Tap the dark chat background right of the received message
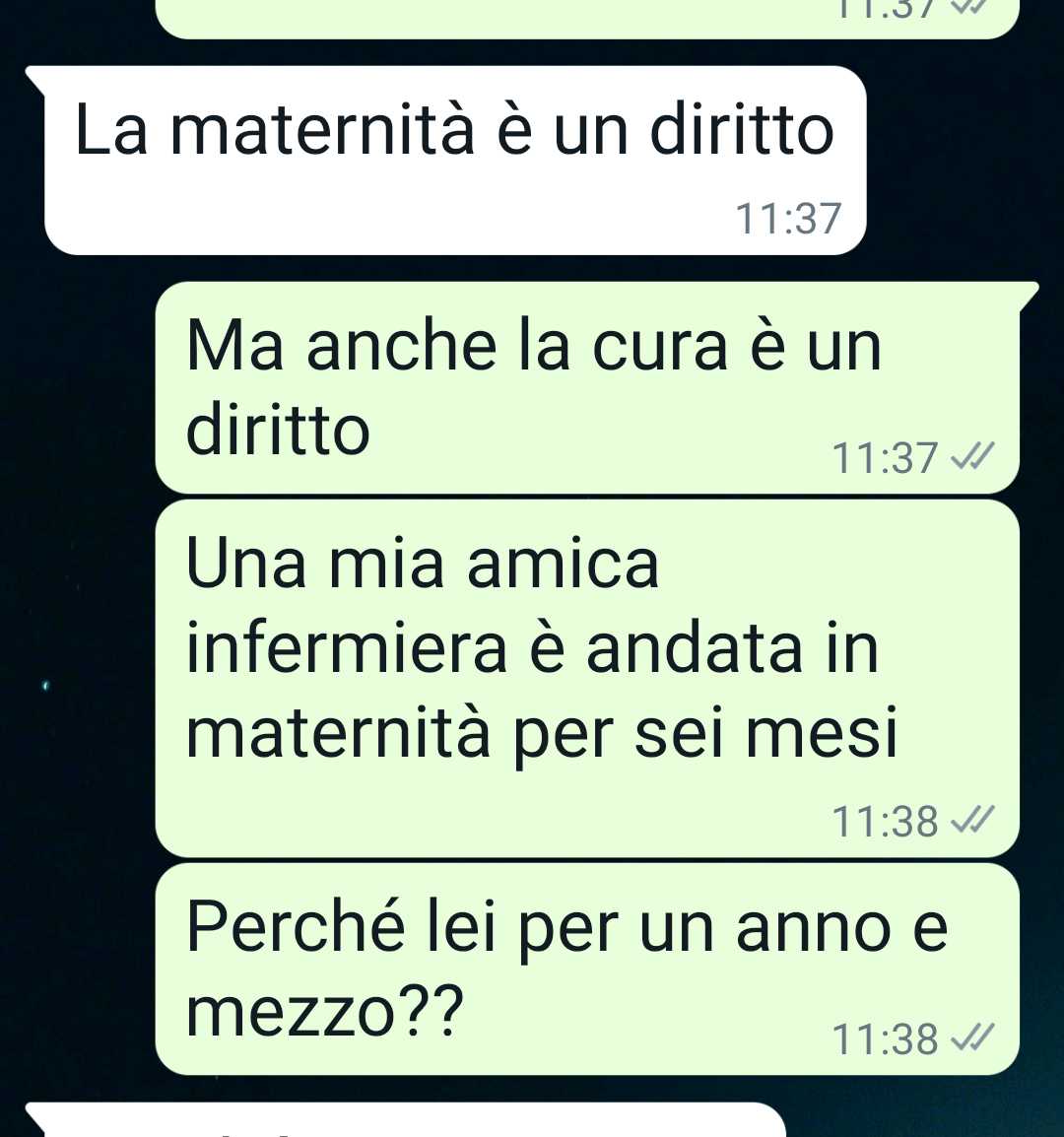 pyautogui.click(x=964, y=161)
